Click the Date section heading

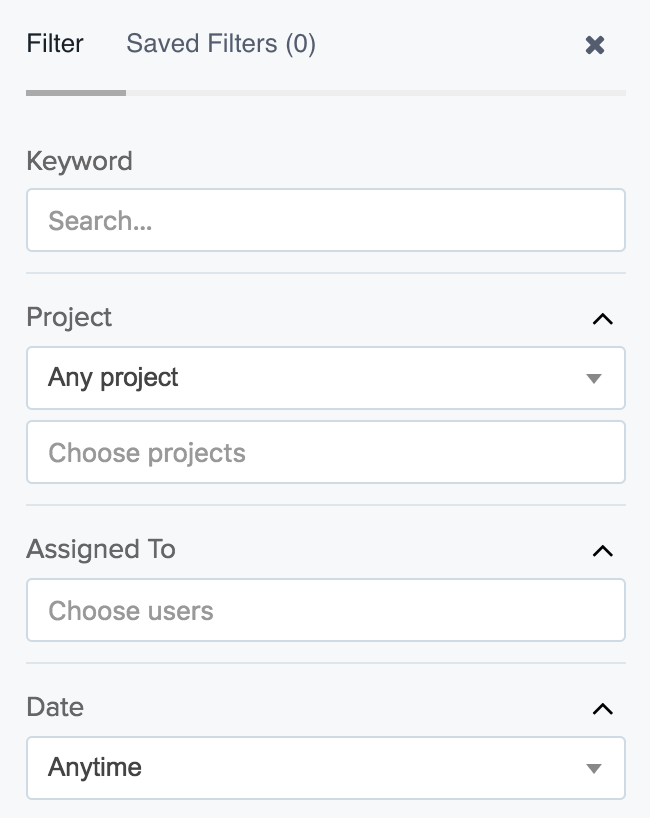[x=55, y=707]
